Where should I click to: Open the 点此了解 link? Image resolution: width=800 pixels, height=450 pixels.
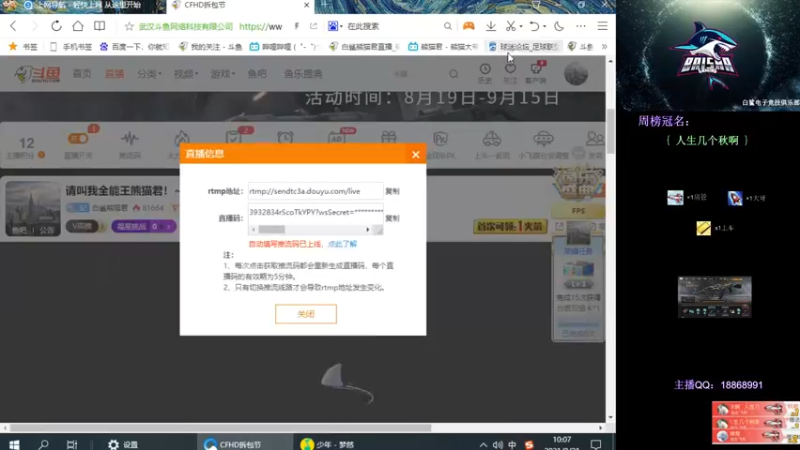(342, 244)
